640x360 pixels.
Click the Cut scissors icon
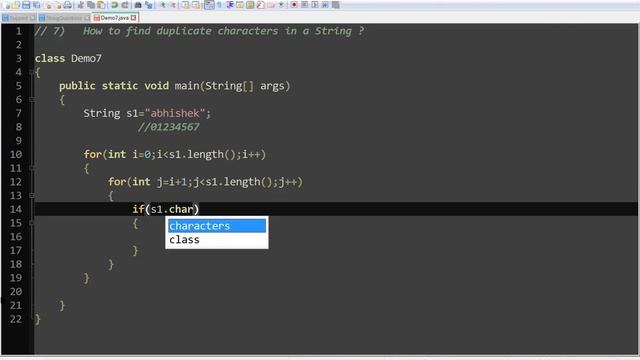[81, 5]
